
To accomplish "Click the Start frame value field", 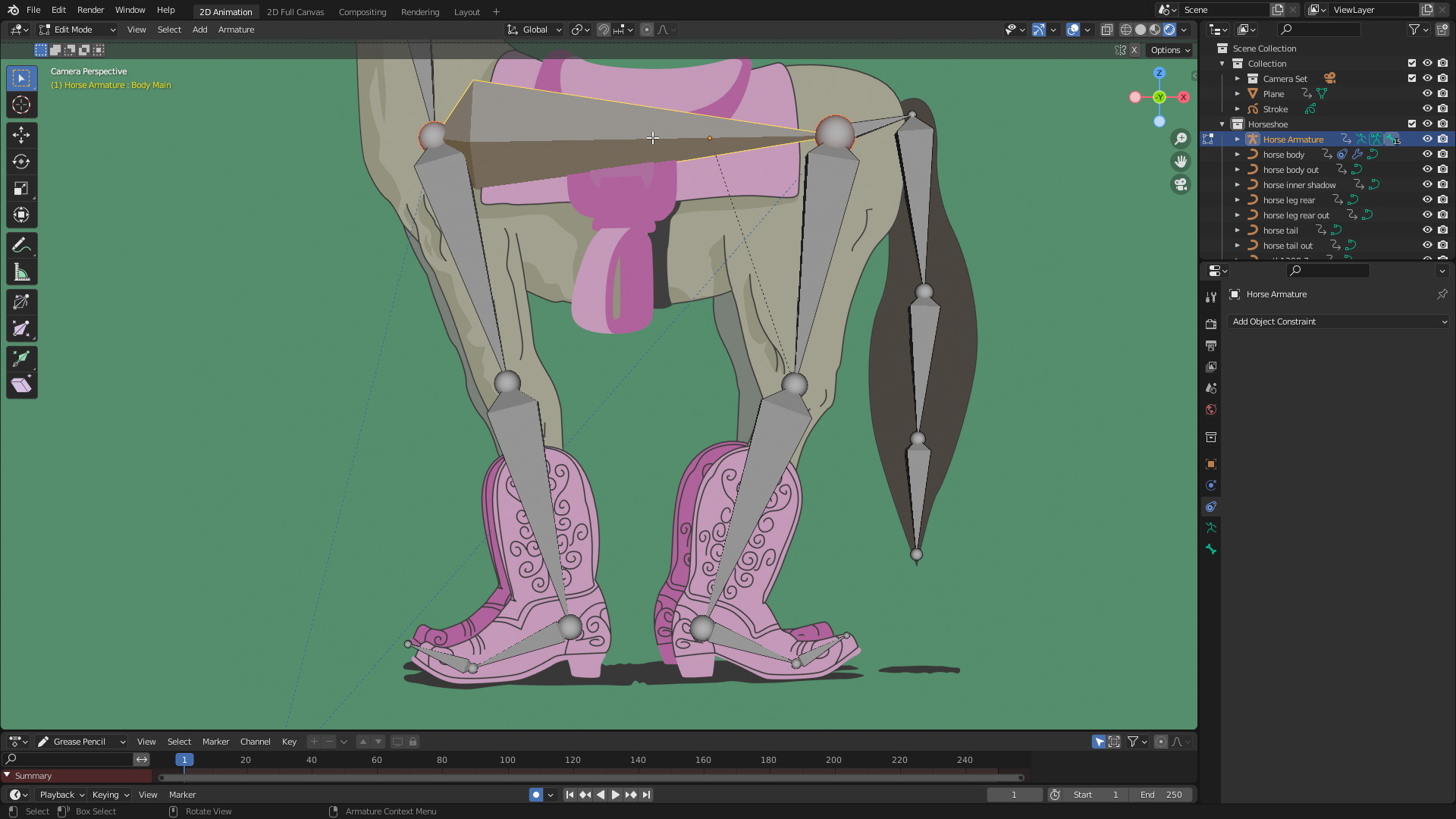I will point(1095,795).
